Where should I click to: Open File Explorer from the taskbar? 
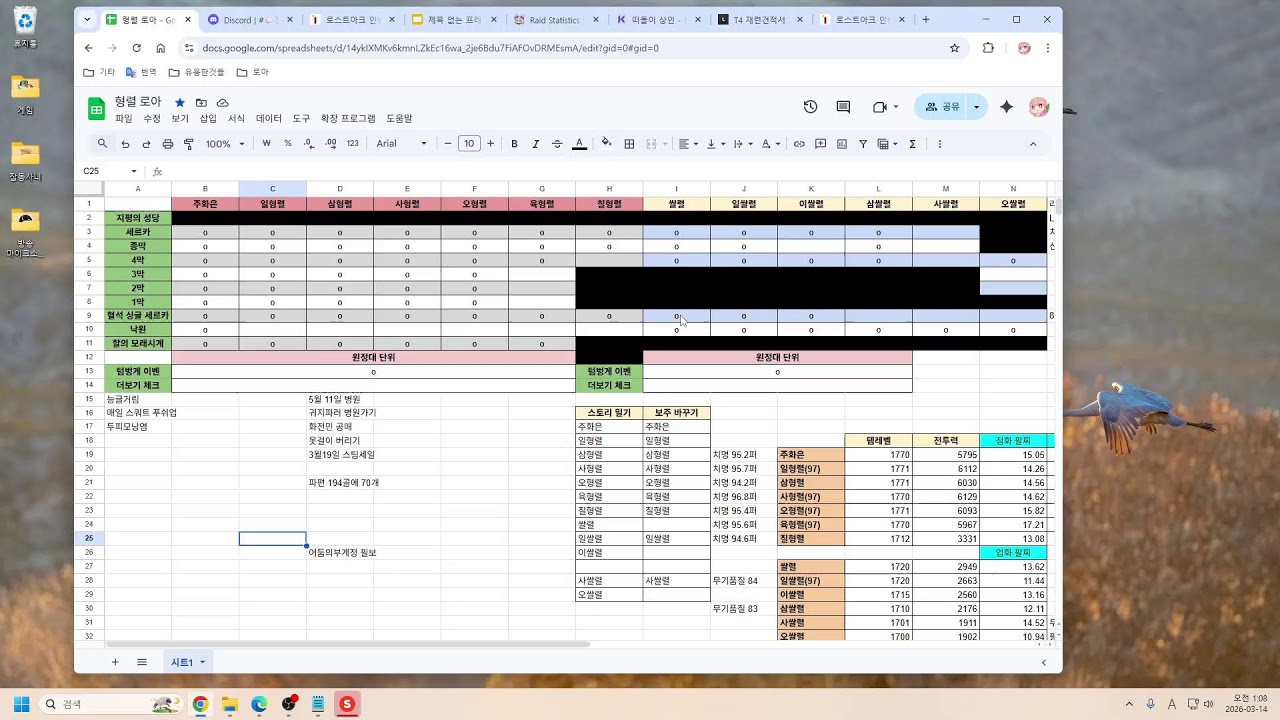229,704
